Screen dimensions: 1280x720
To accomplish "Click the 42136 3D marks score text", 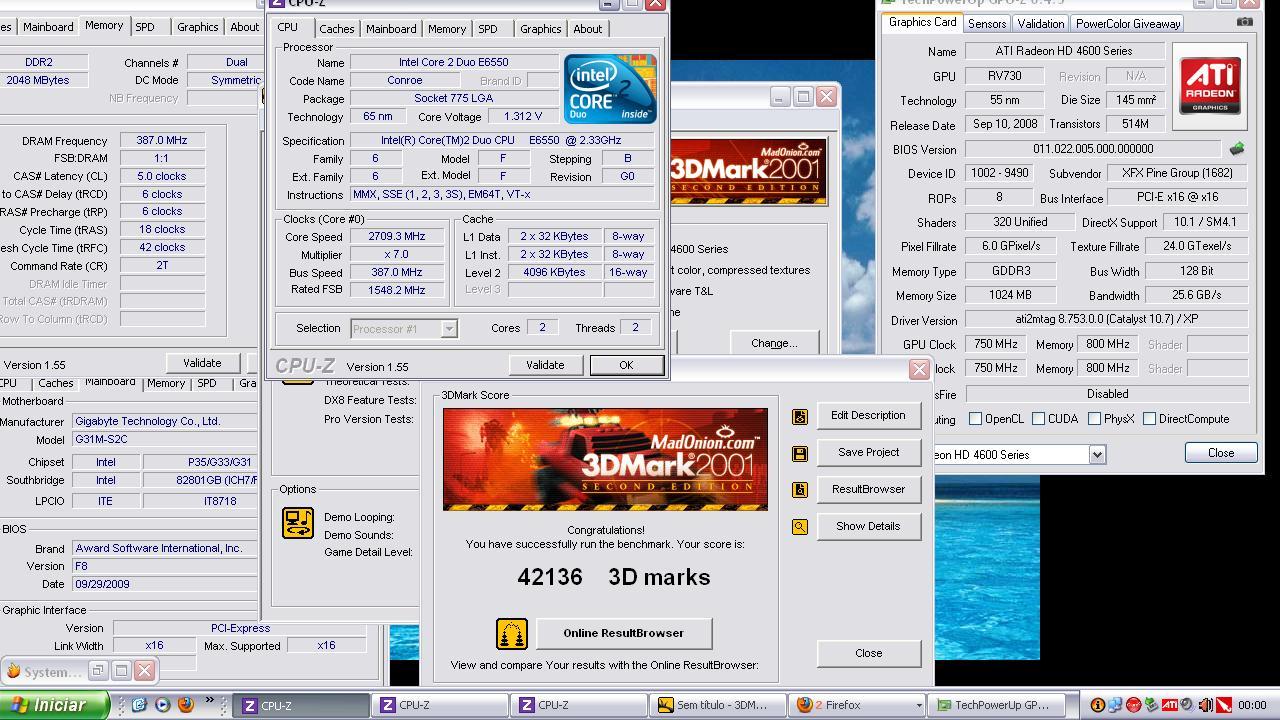I will click(614, 578).
